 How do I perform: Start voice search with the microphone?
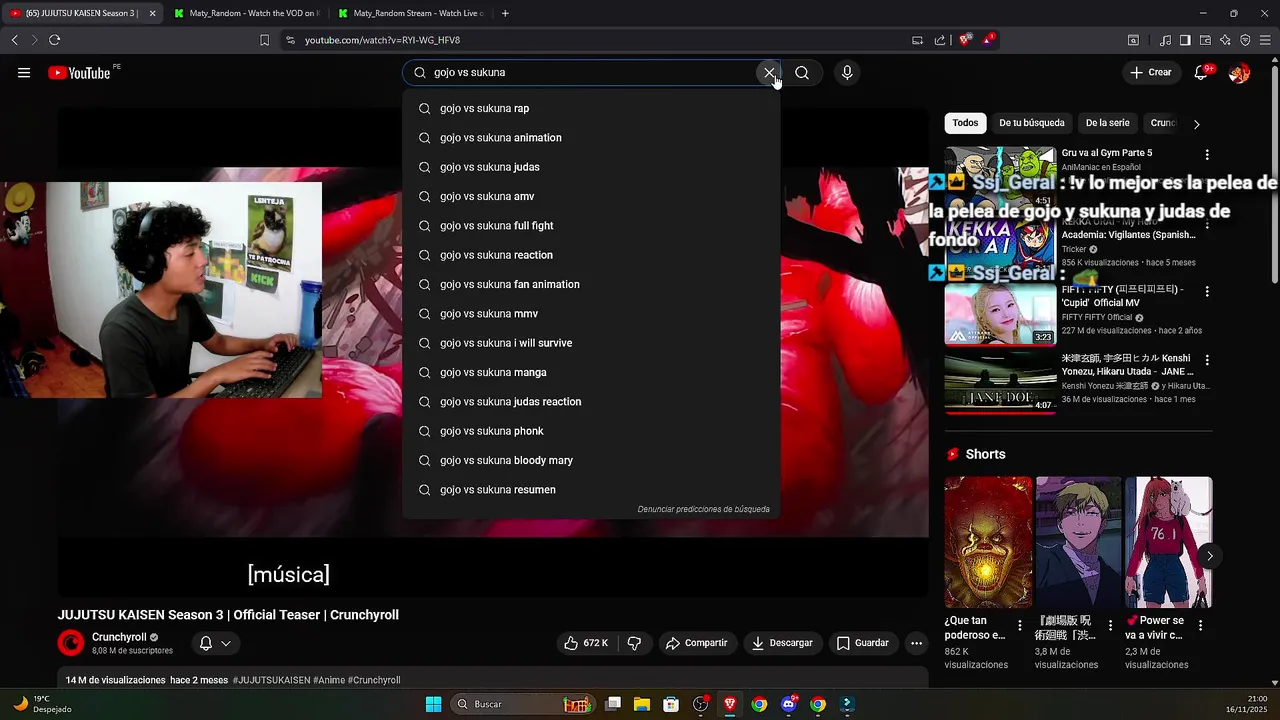(847, 72)
